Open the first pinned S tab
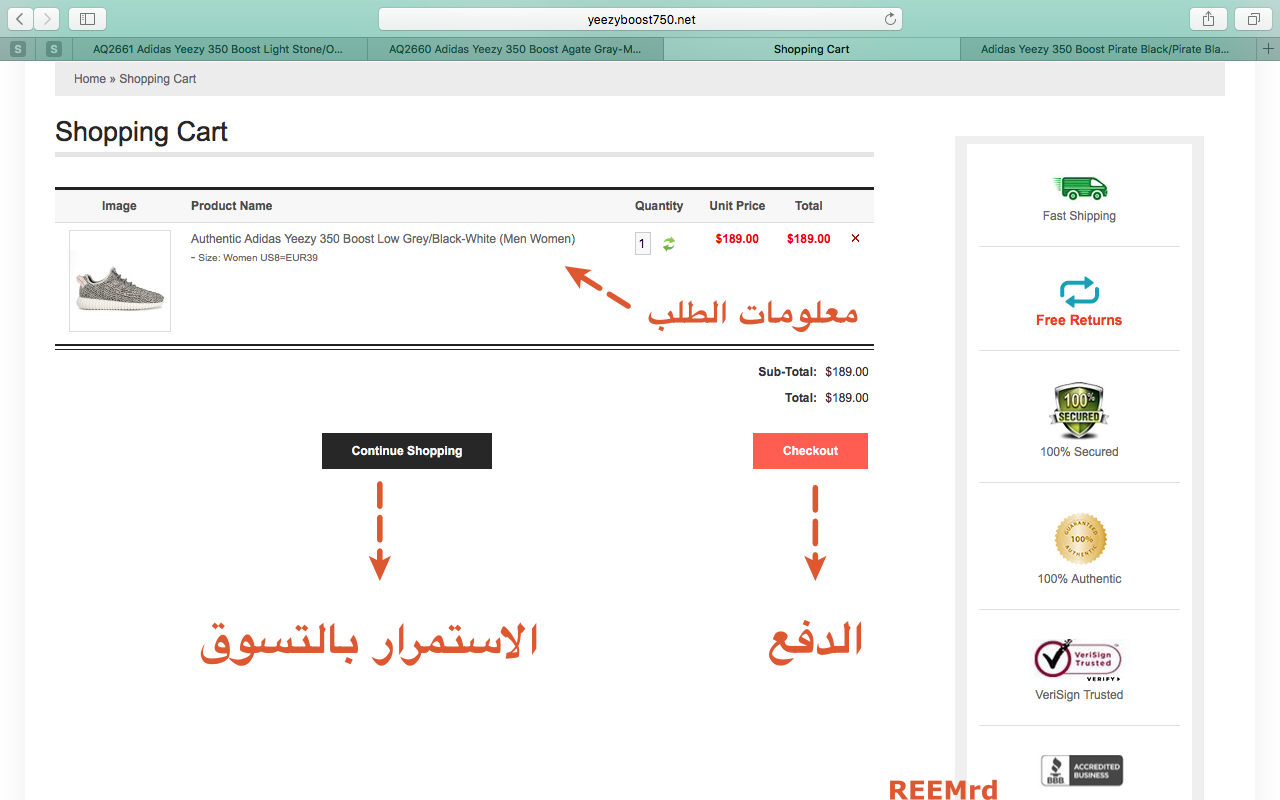The width and height of the screenshot is (1280, 800). pos(18,49)
